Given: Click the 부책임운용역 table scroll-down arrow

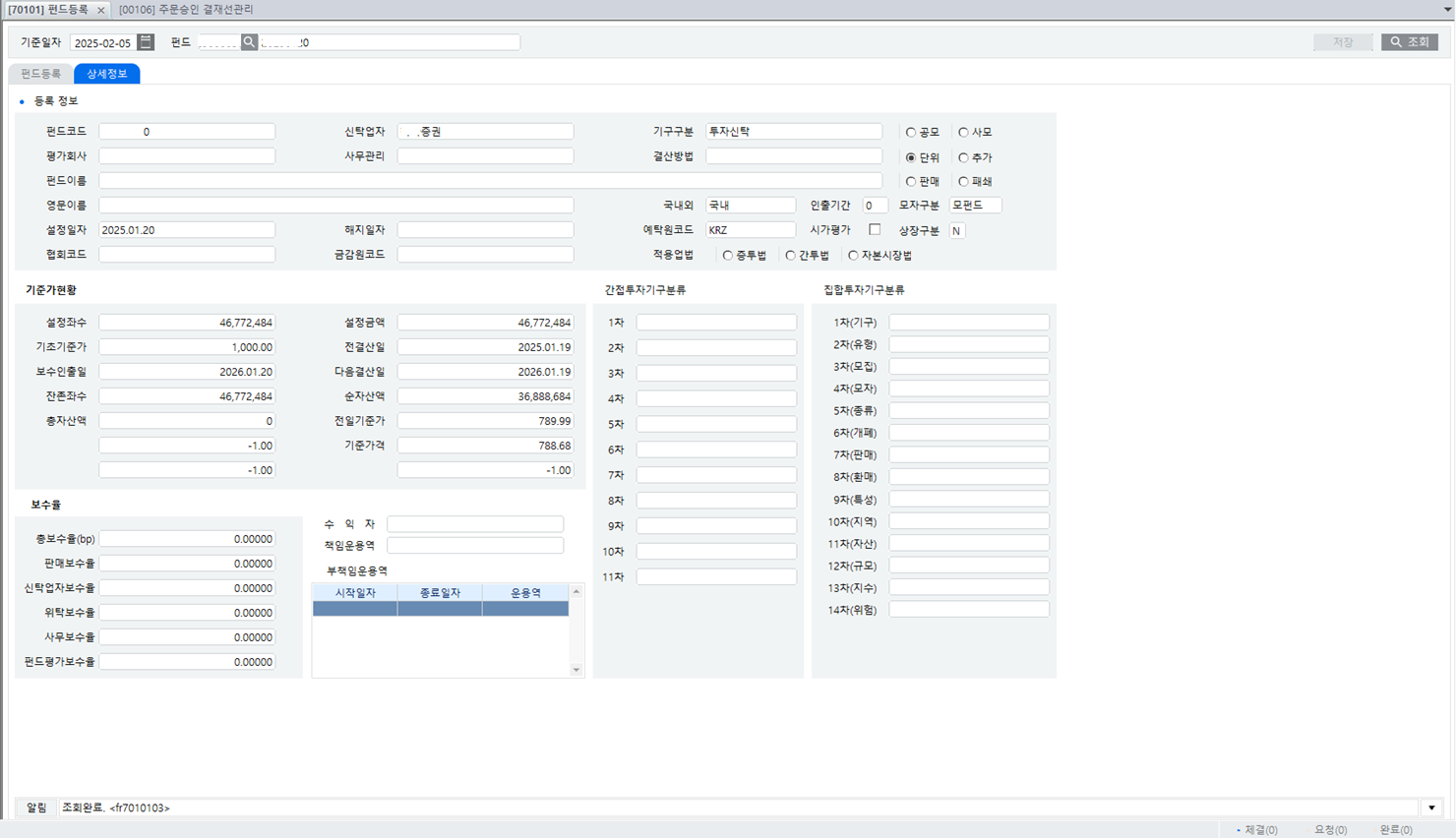Looking at the screenshot, I should tap(576, 670).
